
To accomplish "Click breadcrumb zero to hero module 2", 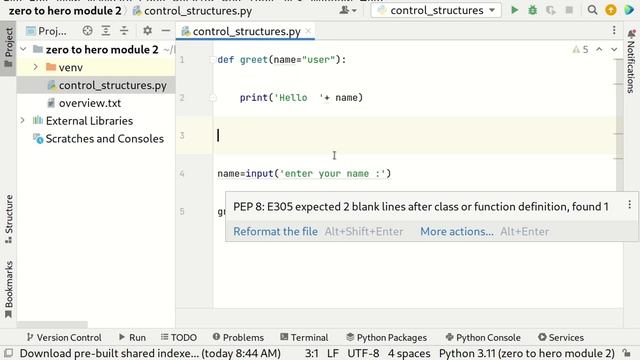I will (65, 11).
